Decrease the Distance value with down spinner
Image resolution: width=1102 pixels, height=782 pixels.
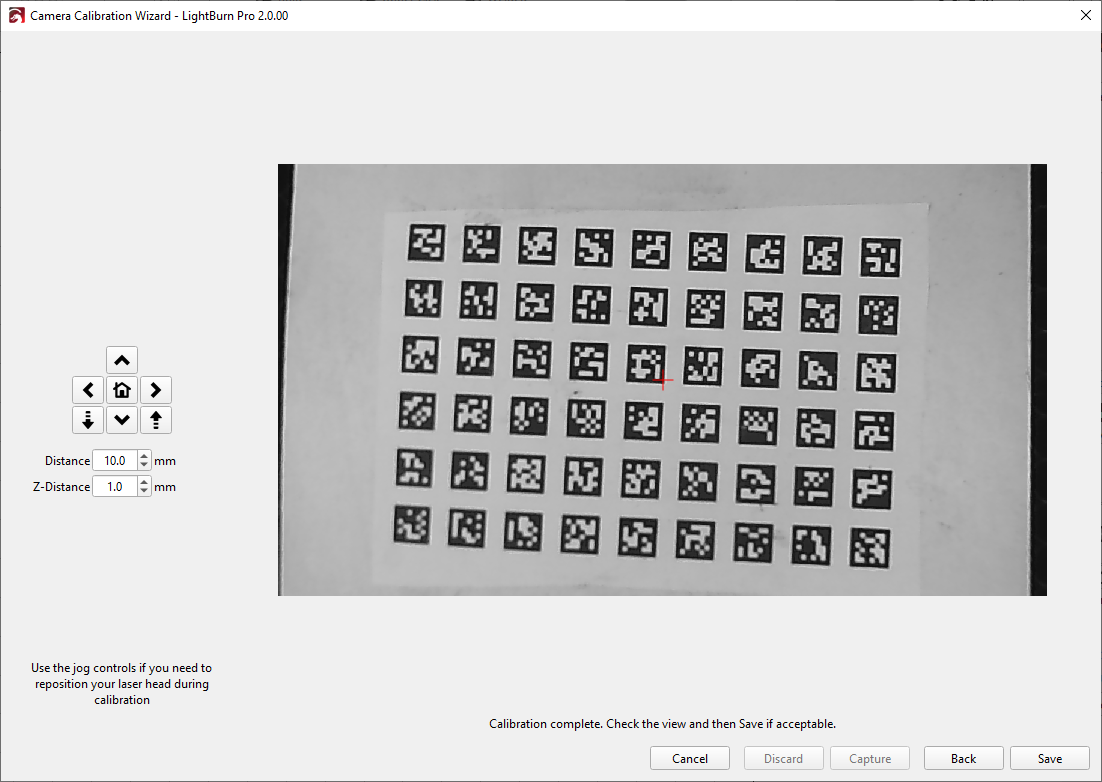click(x=144, y=465)
